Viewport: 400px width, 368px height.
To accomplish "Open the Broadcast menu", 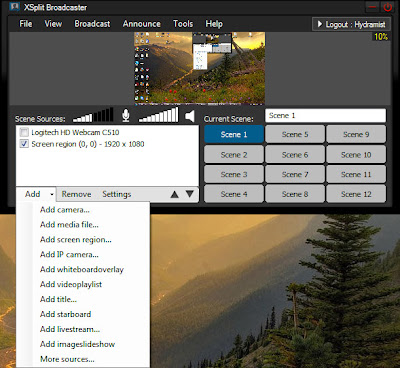I will tap(92, 24).
